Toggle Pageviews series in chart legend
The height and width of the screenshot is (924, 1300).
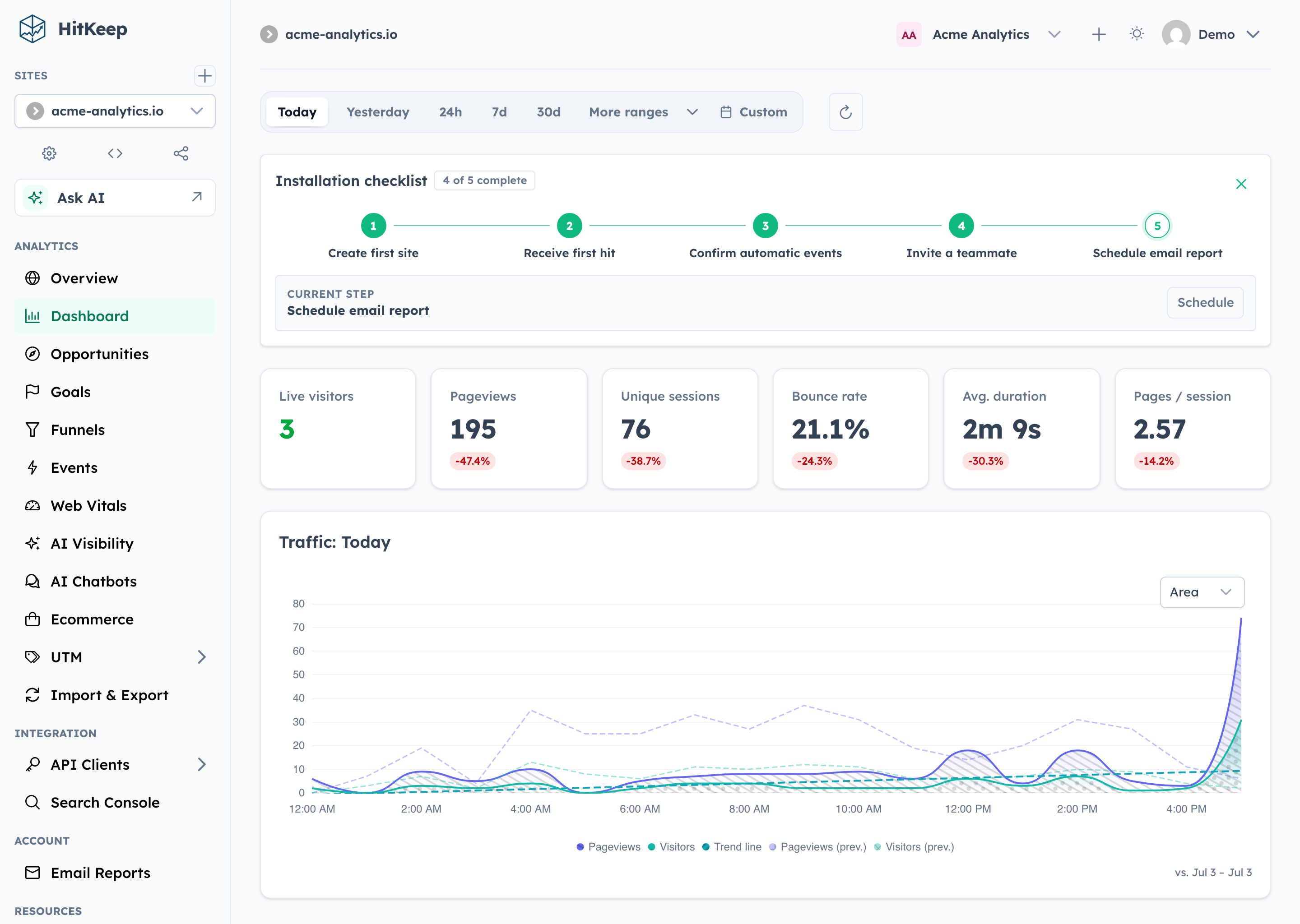click(x=608, y=846)
